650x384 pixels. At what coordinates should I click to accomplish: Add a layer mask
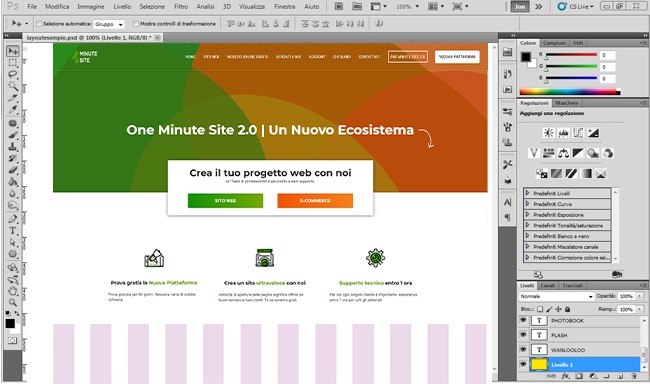(579, 376)
